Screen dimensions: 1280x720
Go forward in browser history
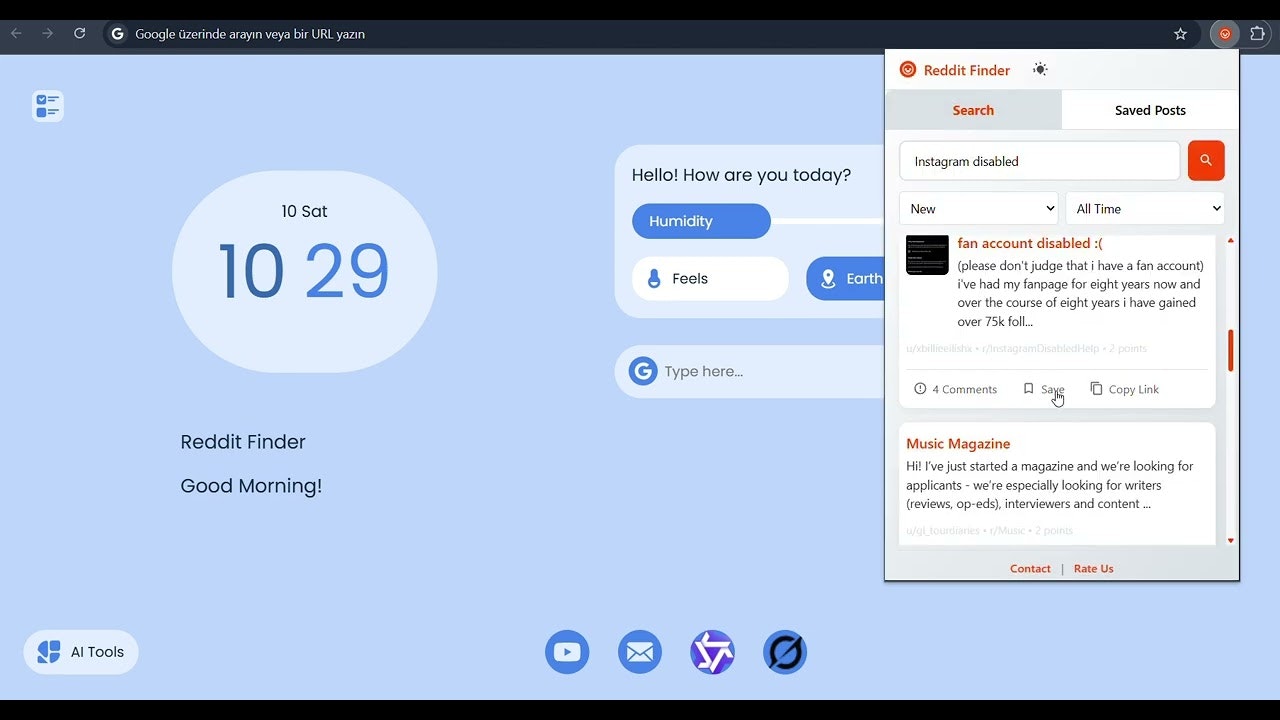pos(47,33)
